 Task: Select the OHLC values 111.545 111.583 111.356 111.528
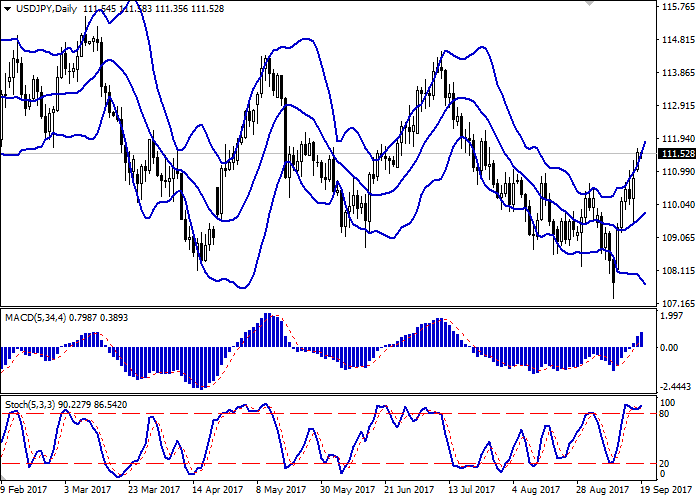[153, 9]
